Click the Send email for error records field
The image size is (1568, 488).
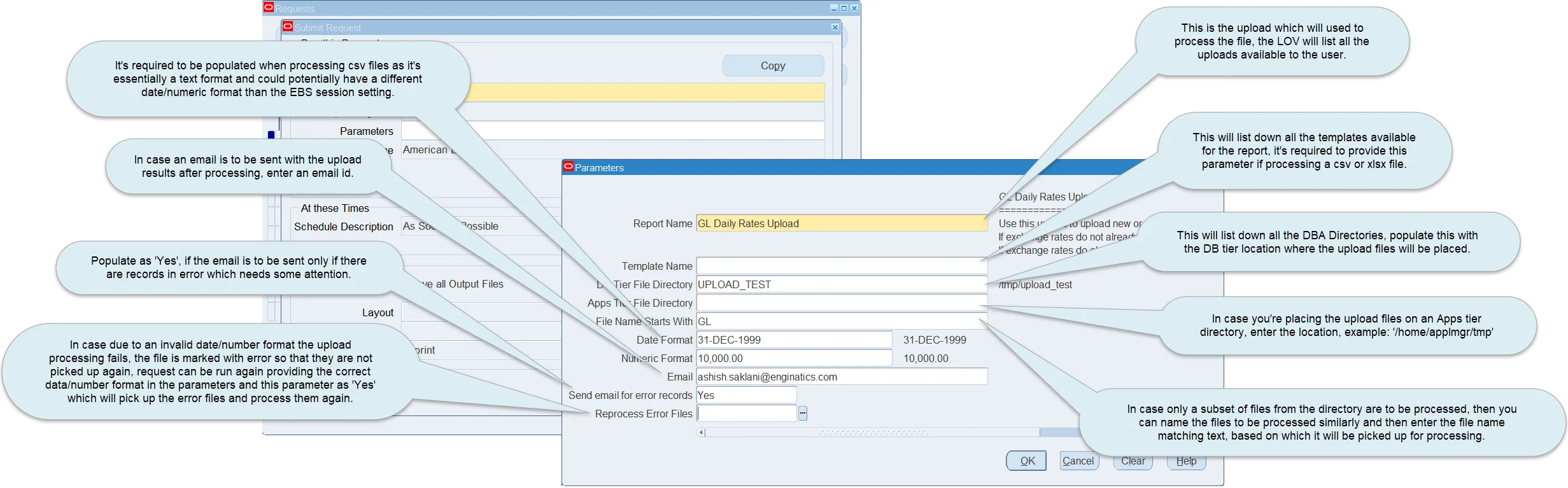pyautogui.click(x=746, y=395)
